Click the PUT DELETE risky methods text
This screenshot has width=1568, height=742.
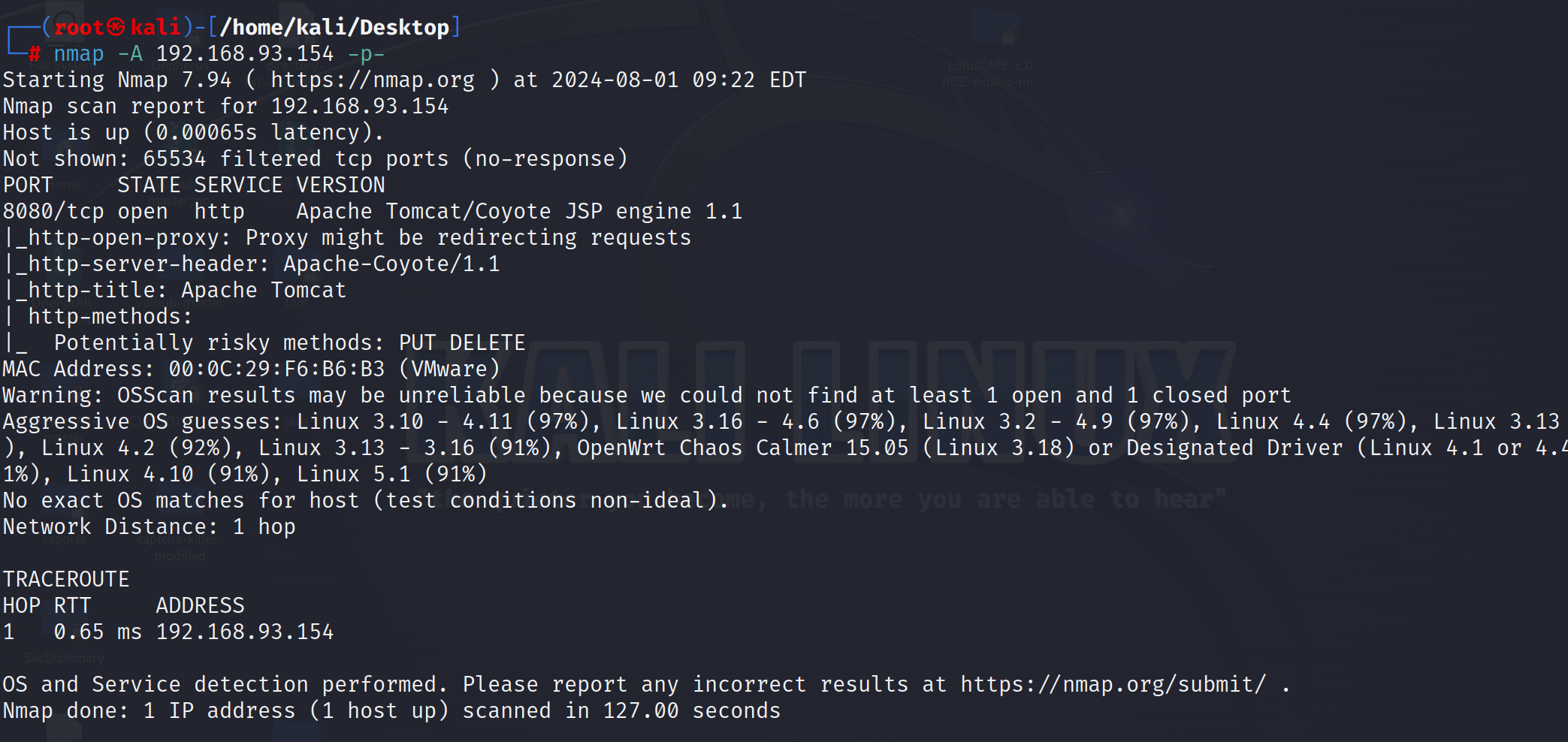(x=462, y=342)
